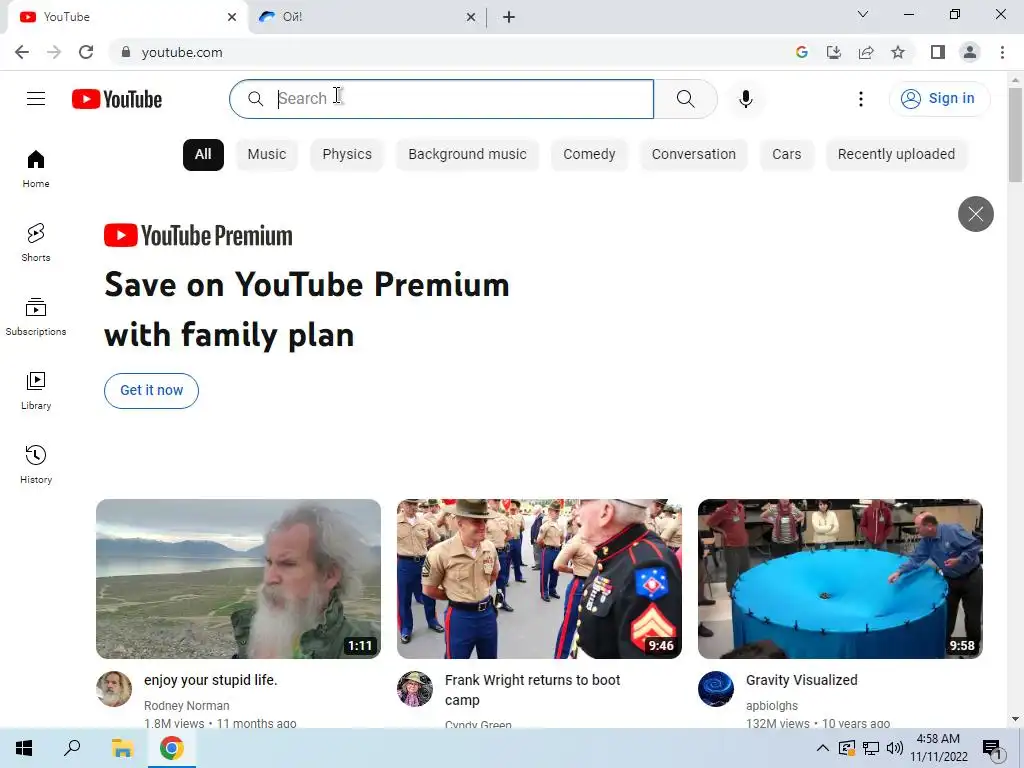Open YouTube settings three-dot menu
The width and height of the screenshot is (1024, 768).
[861, 99]
